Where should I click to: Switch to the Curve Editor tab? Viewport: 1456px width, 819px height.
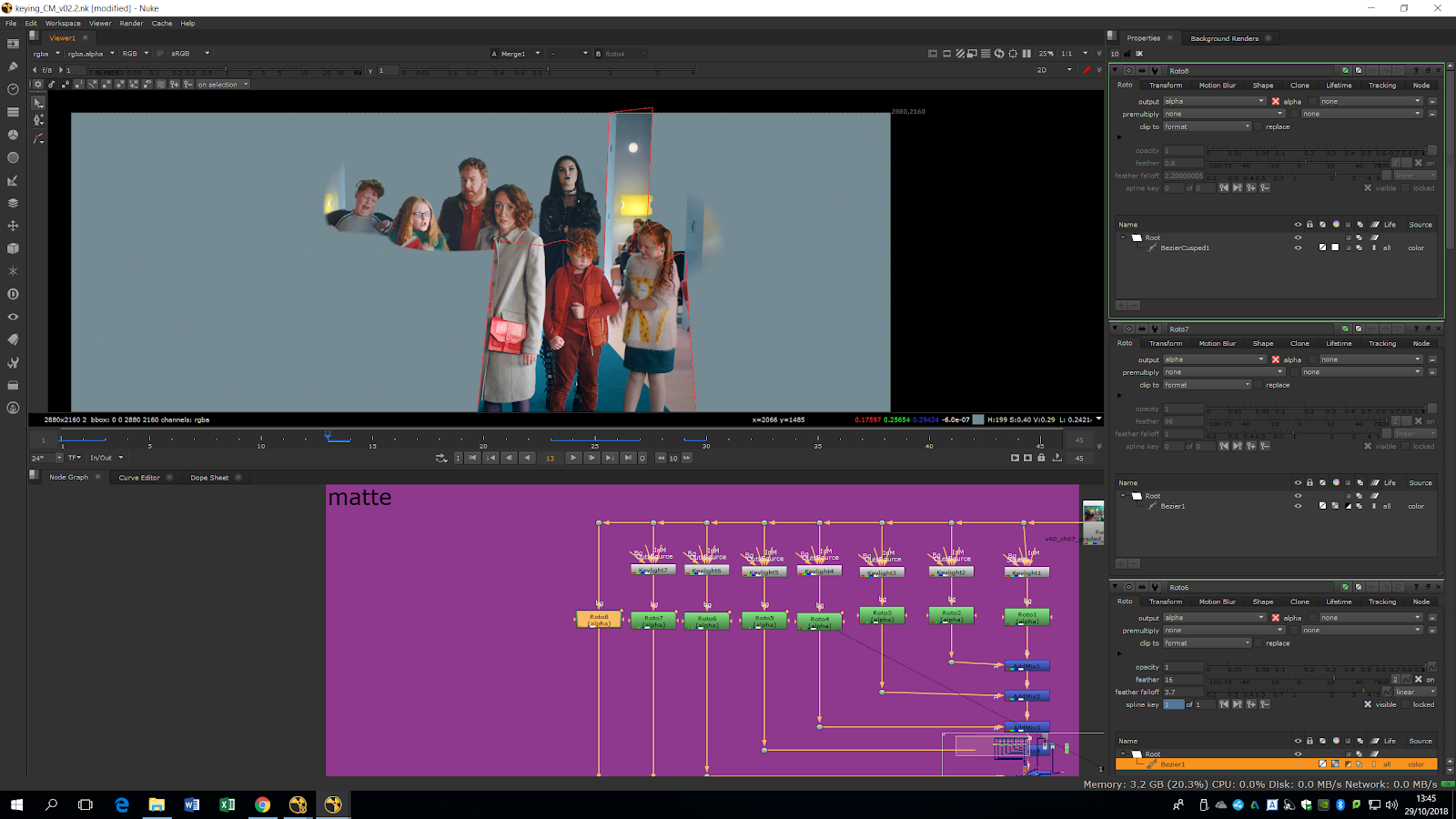tap(139, 478)
